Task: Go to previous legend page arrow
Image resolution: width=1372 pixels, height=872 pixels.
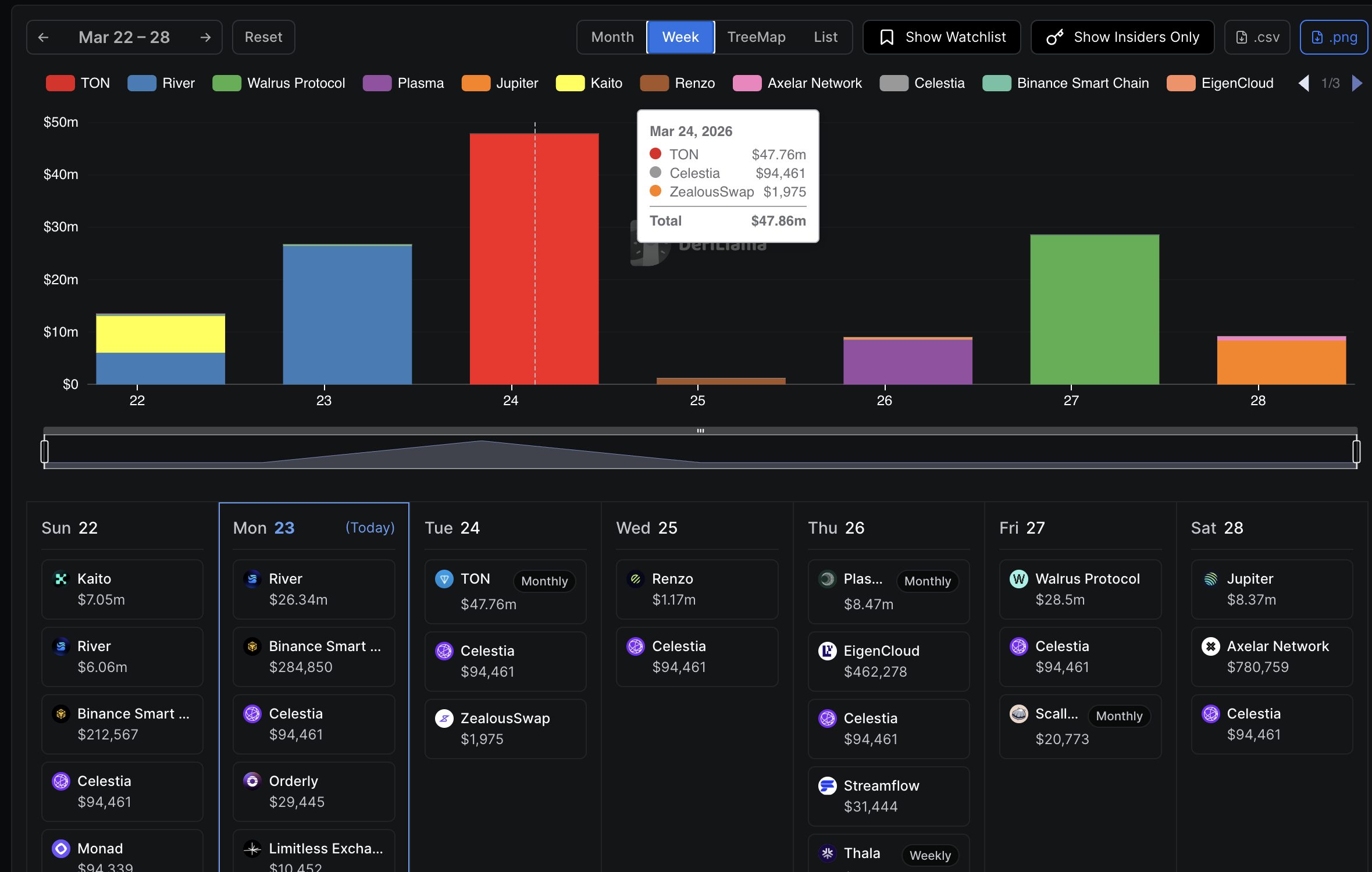Action: point(1304,83)
